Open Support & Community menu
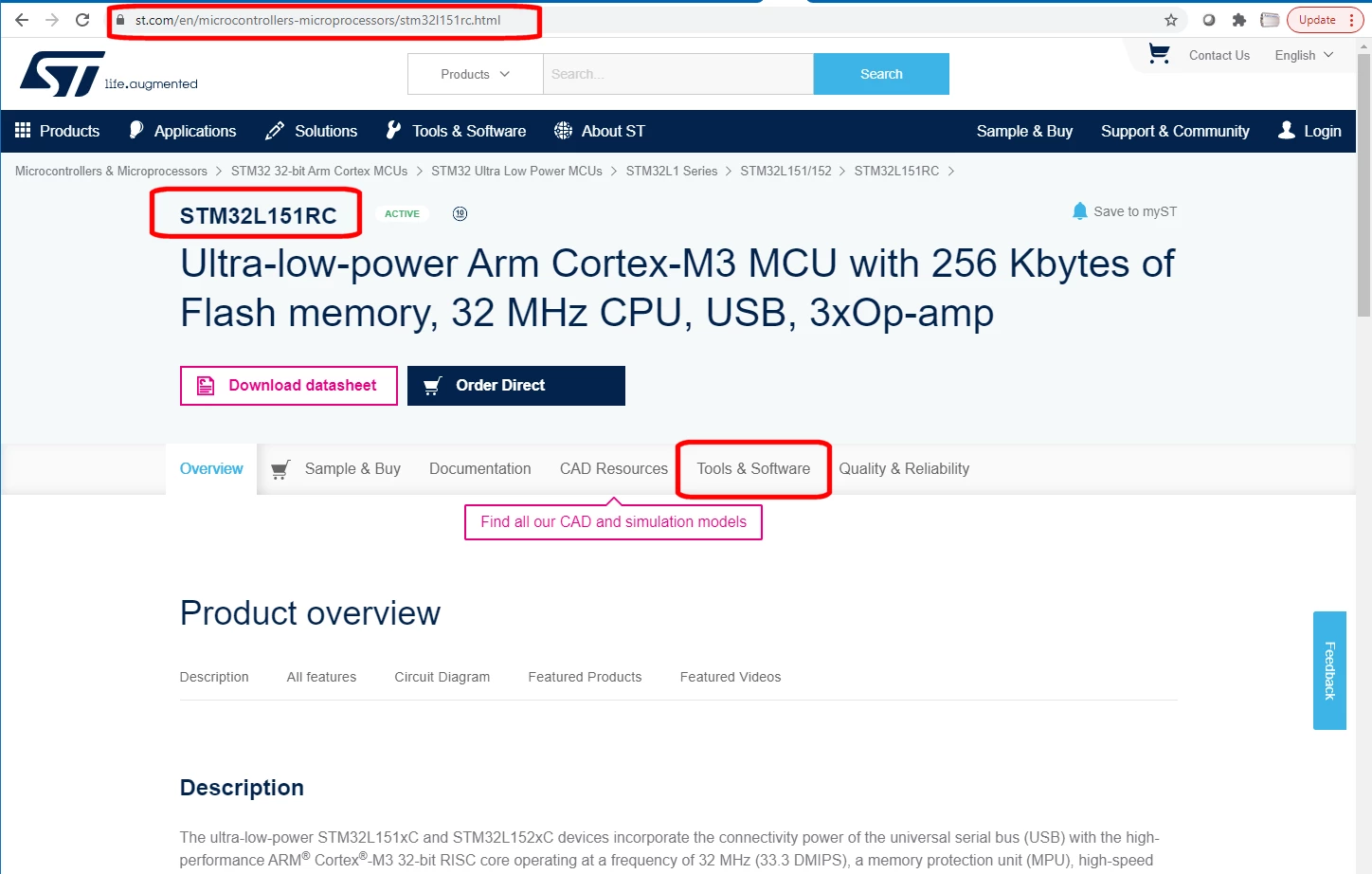Viewport: 1372px width, 874px height. click(x=1175, y=131)
